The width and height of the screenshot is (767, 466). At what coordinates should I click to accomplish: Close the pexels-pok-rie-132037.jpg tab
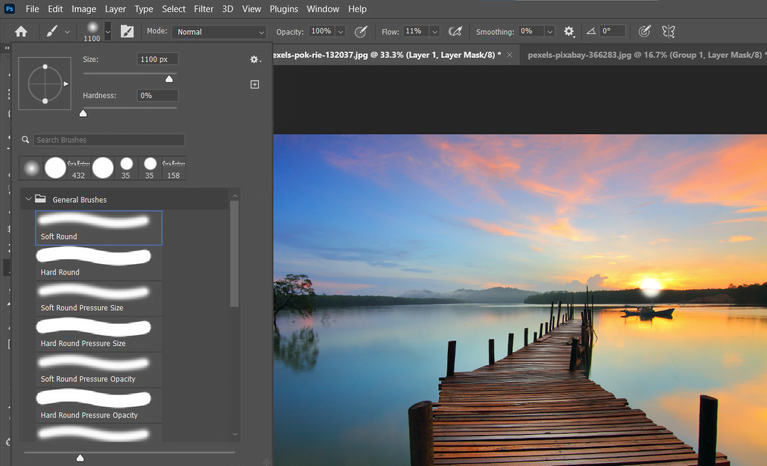(x=510, y=55)
